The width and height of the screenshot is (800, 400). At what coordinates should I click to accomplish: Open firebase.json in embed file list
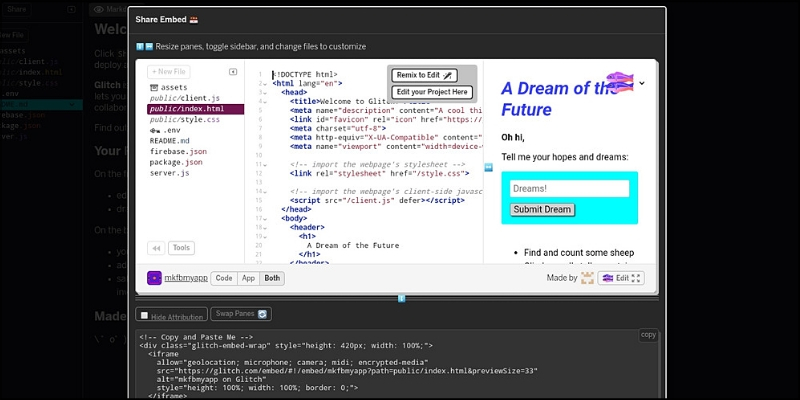click(x=178, y=152)
